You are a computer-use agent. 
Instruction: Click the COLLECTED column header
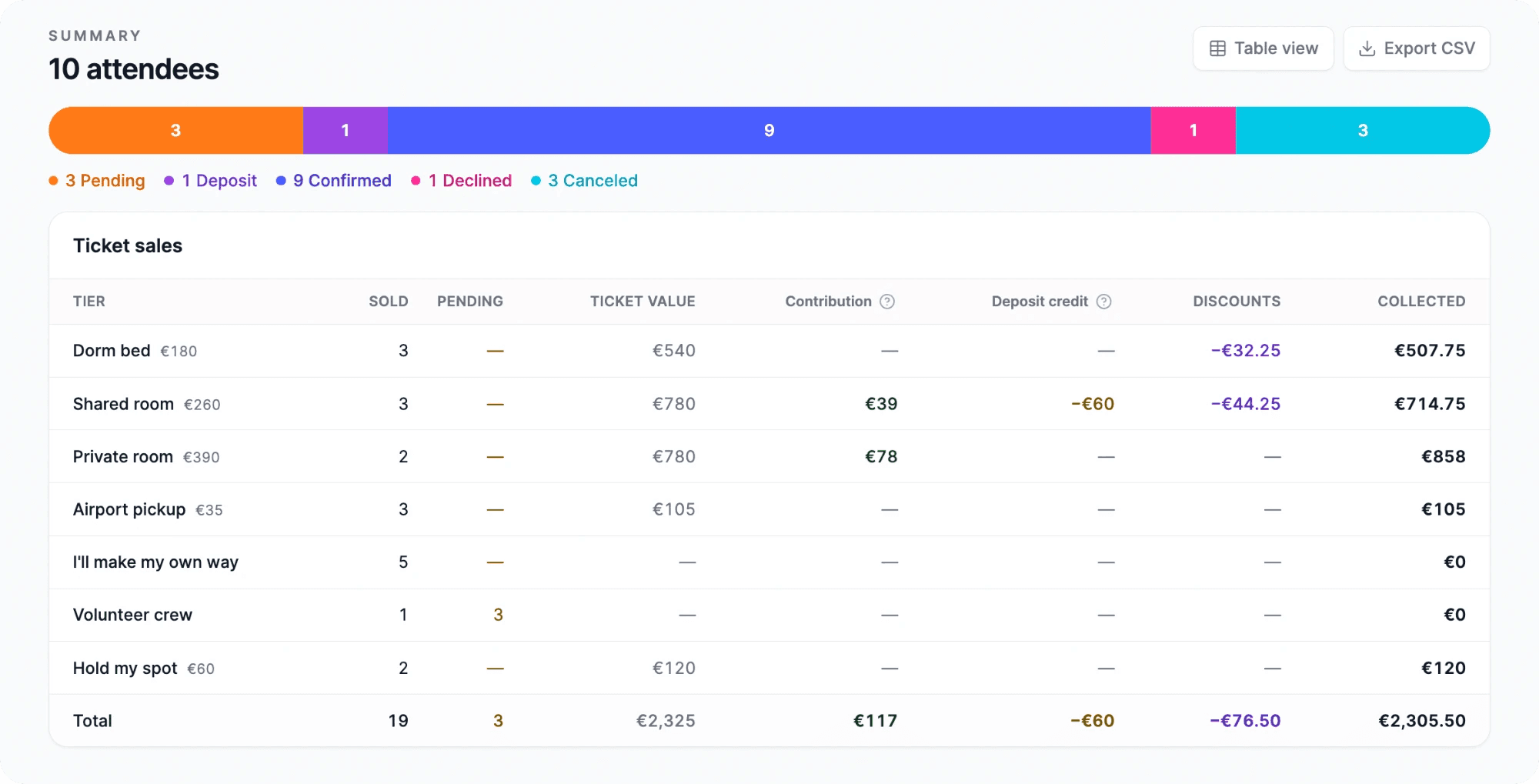1421,302
